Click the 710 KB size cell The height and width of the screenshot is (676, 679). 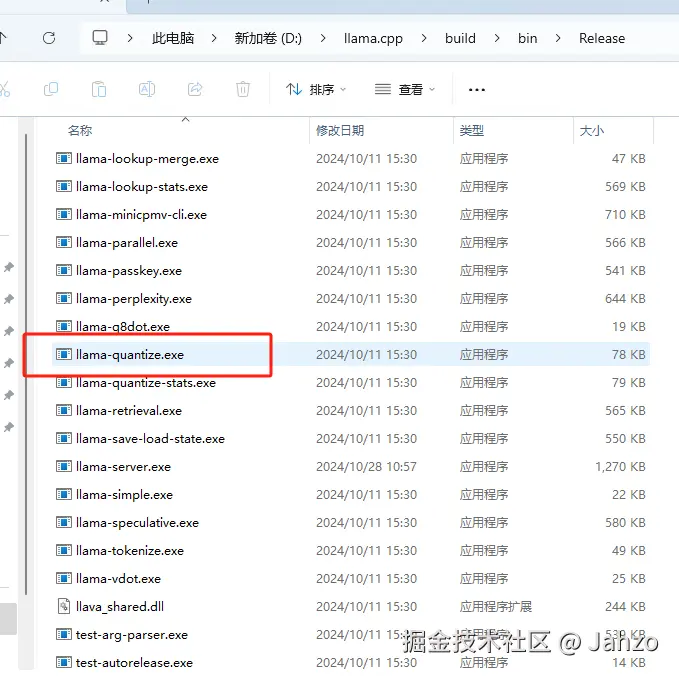coord(625,215)
